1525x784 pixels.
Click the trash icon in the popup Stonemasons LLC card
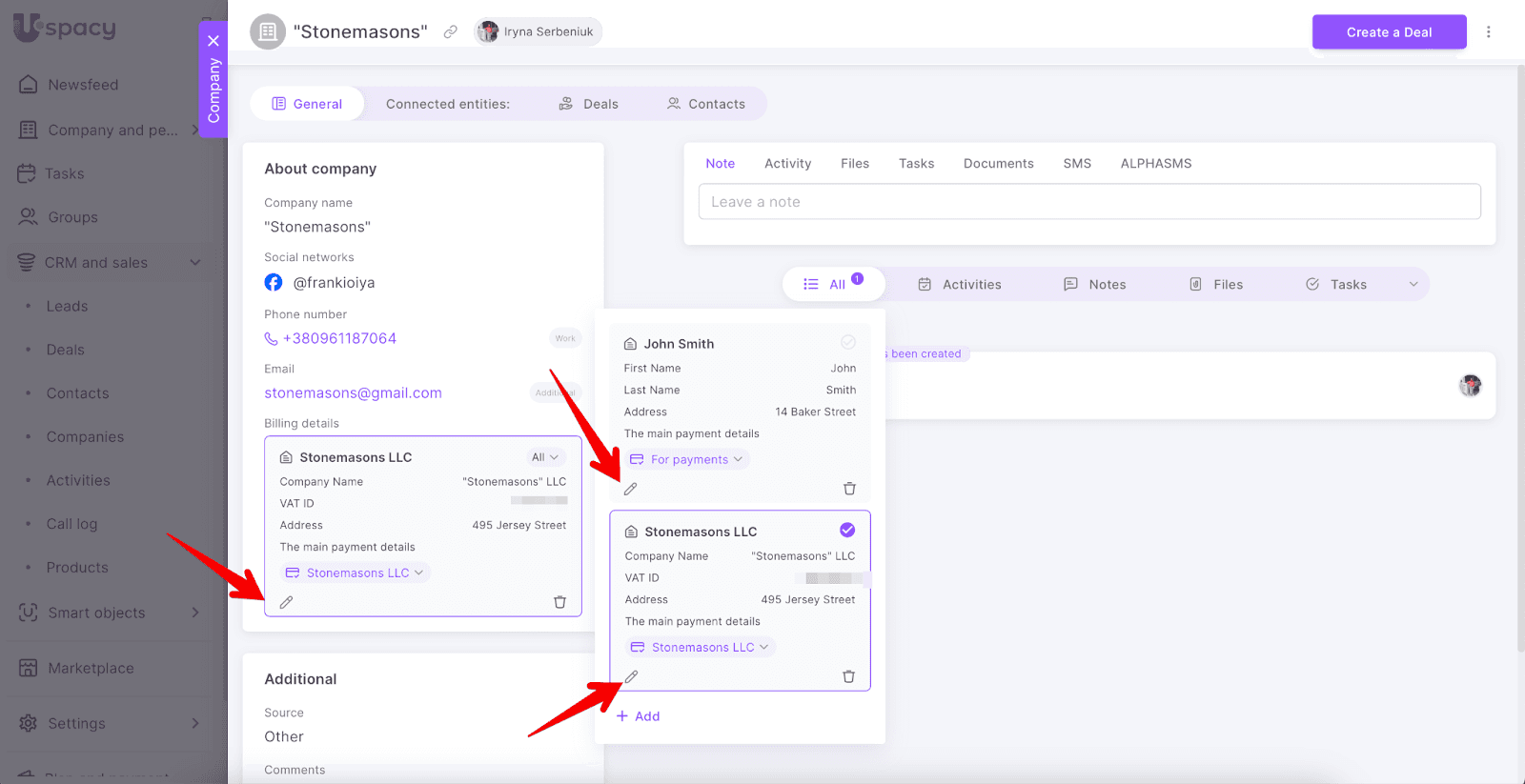coord(848,676)
